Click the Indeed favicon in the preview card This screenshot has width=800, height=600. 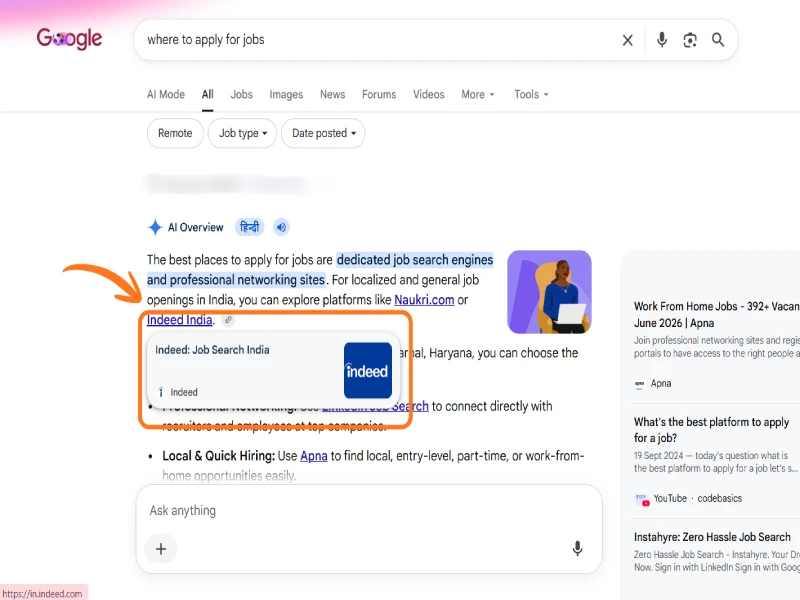click(161, 392)
